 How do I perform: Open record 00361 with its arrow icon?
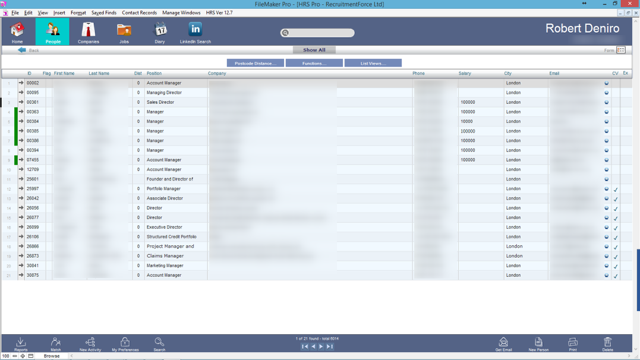pyautogui.click(x=21, y=102)
